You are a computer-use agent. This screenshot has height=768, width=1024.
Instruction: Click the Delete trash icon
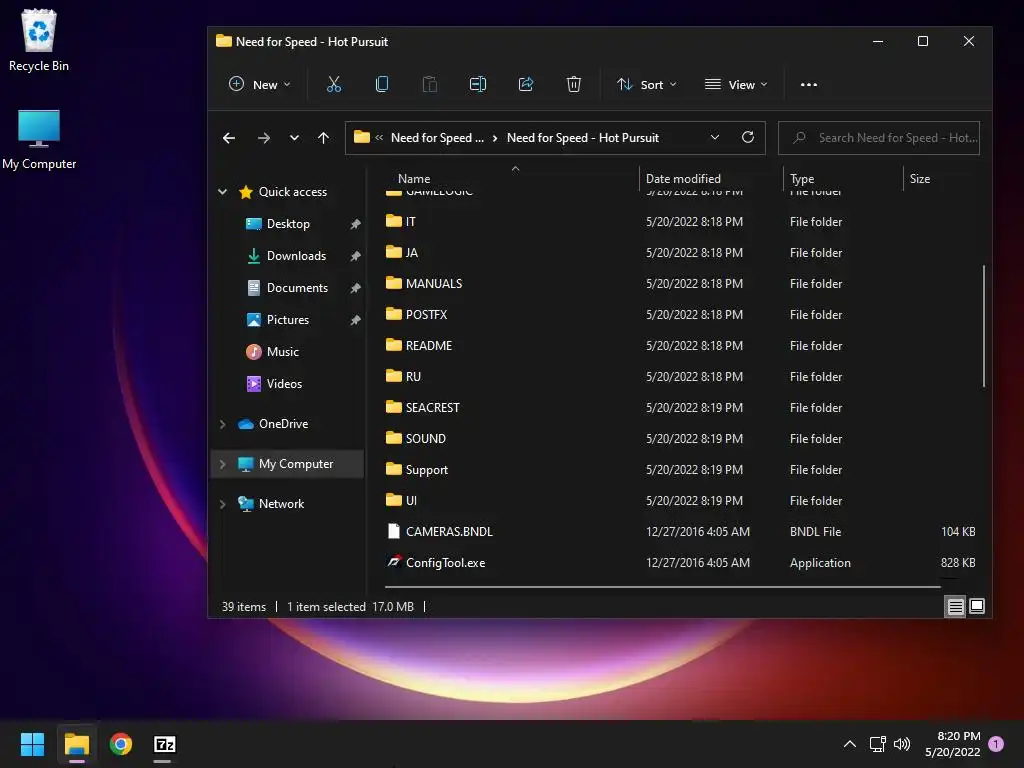point(573,84)
